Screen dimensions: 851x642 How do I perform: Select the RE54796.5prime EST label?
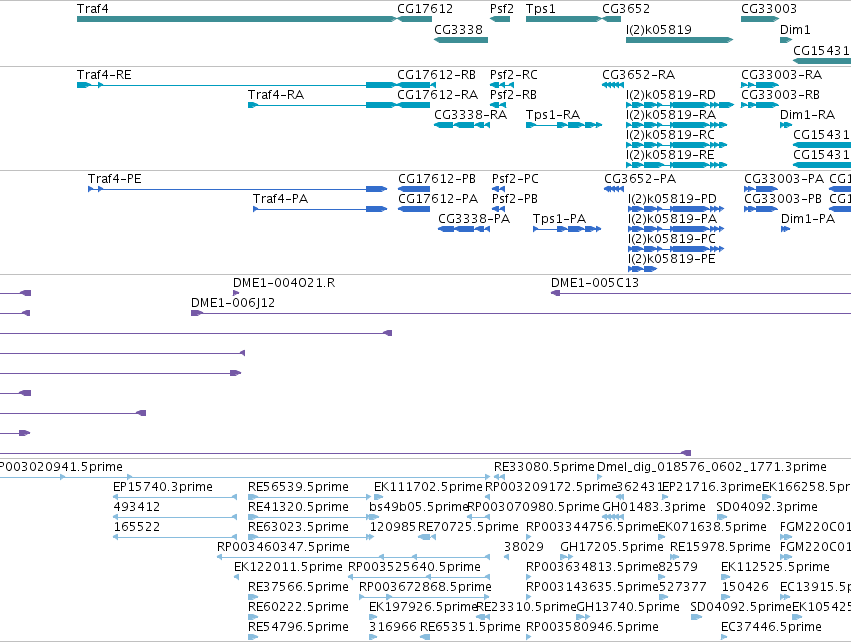[298, 627]
